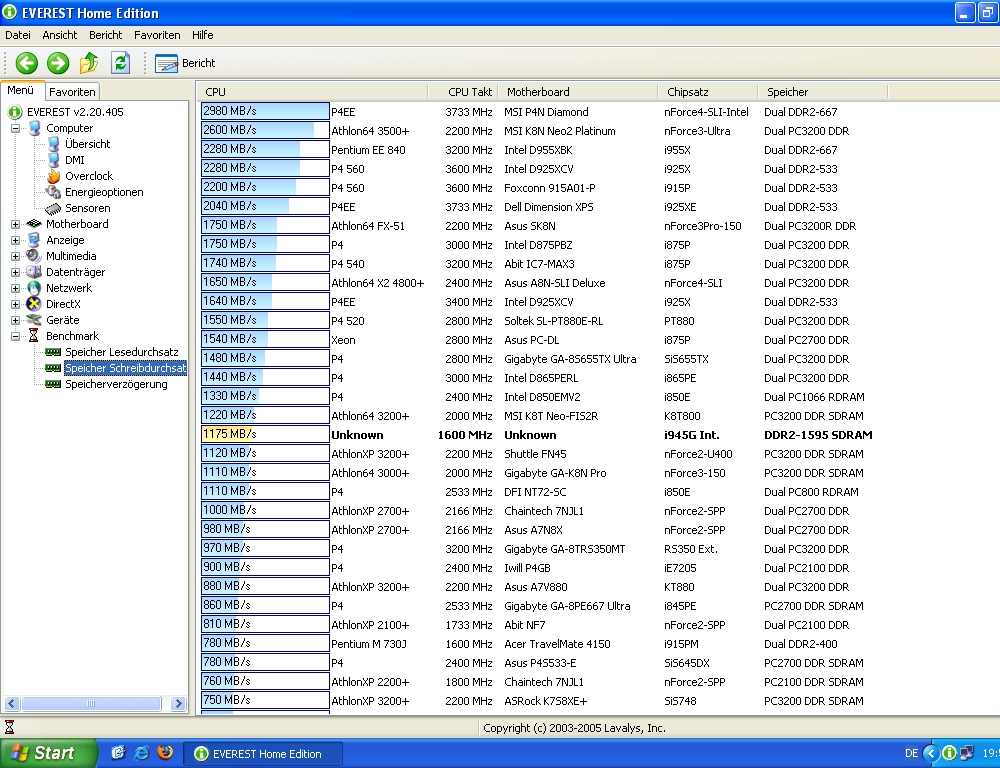The height and width of the screenshot is (768, 1000).
Task: Open the Ansicht menu
Action: [x=59, y=35]
